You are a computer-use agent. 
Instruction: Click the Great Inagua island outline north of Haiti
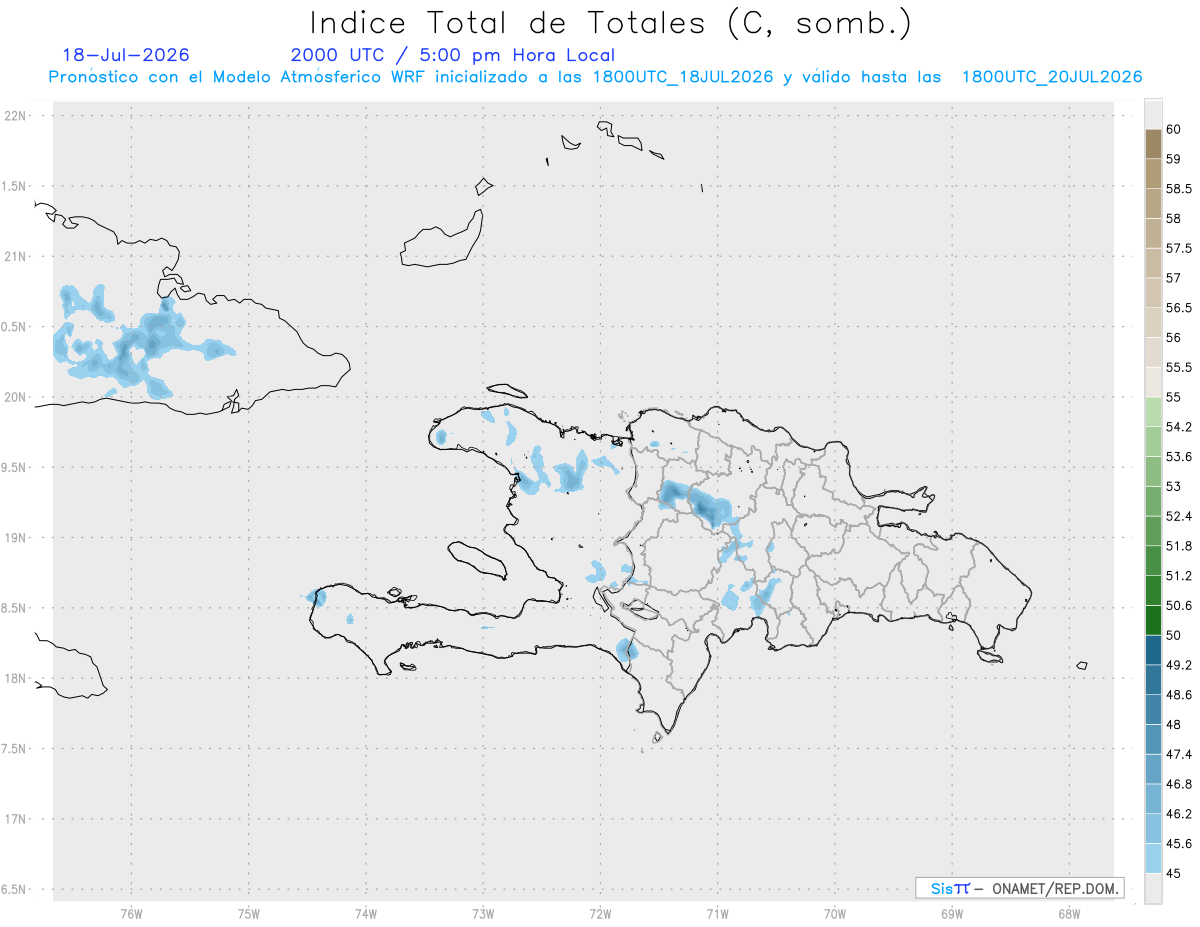point(443,238)
